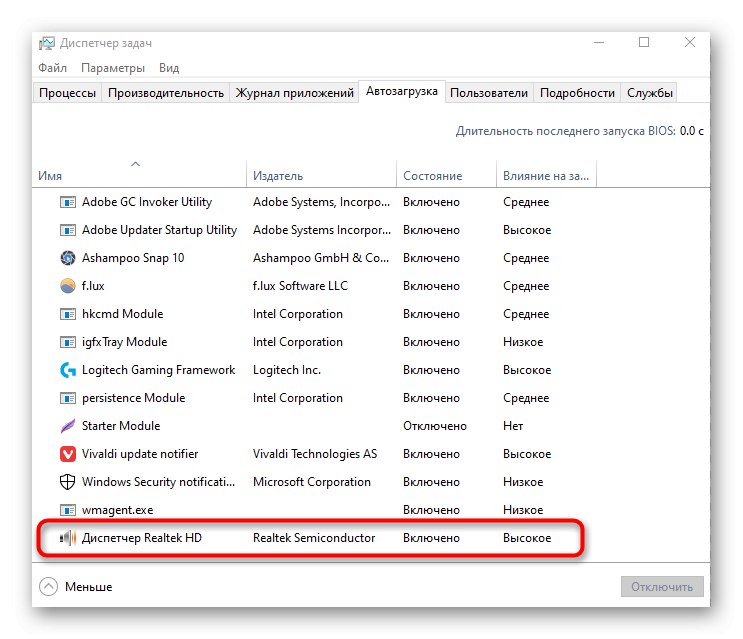Switch to the Пользователи tab
Screen dimensions: 743x639
point(489,93)
